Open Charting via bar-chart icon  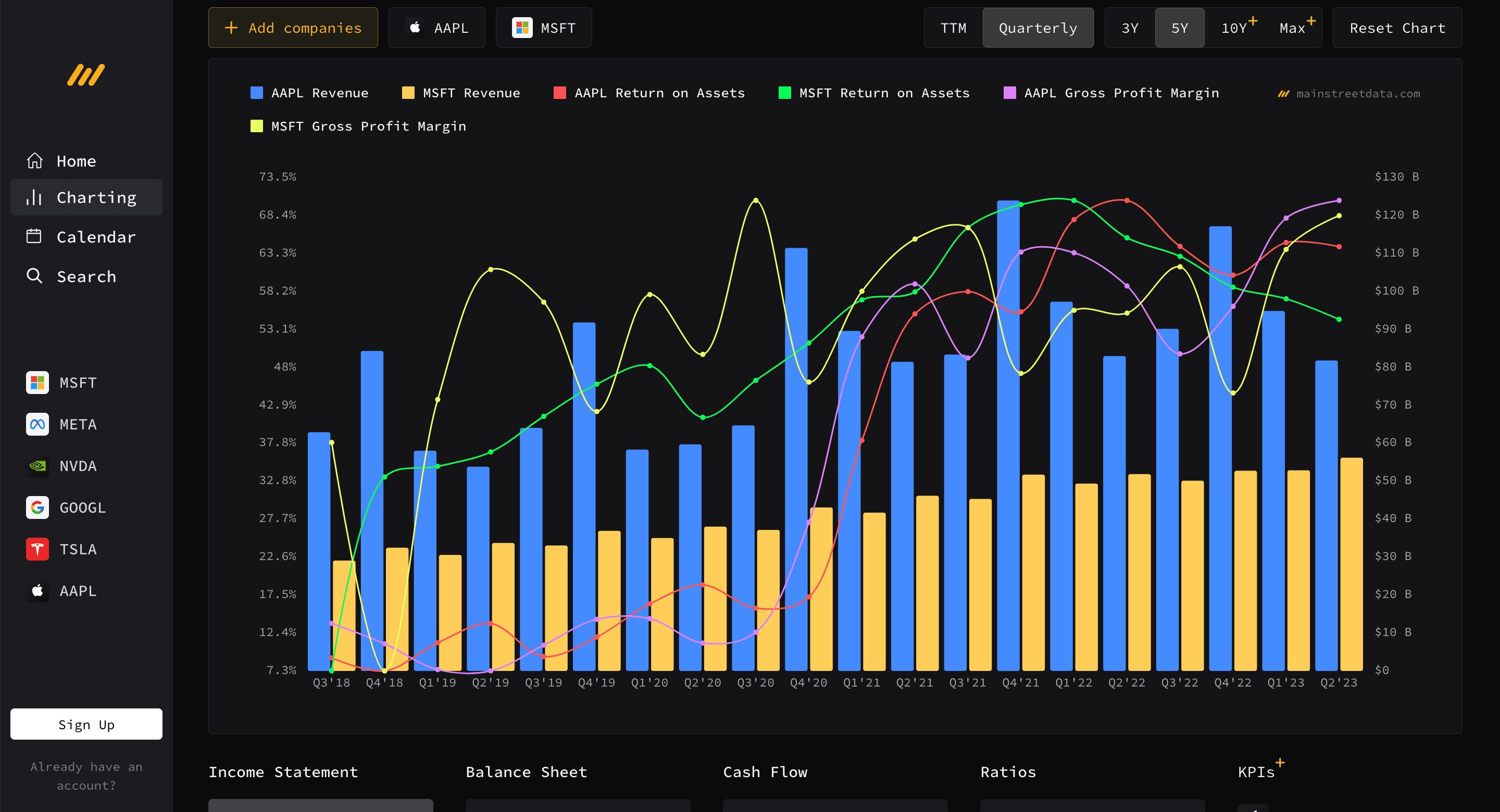34,197
